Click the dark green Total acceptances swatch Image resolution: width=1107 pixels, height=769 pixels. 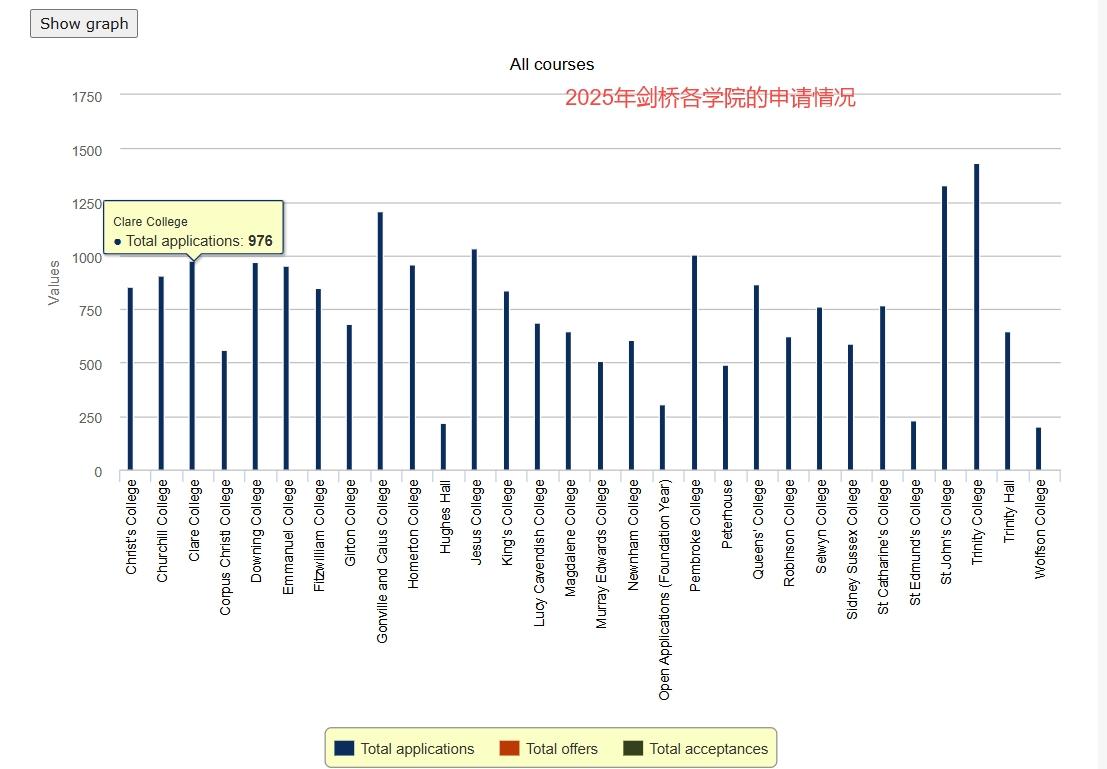click(x=633, y=749)
